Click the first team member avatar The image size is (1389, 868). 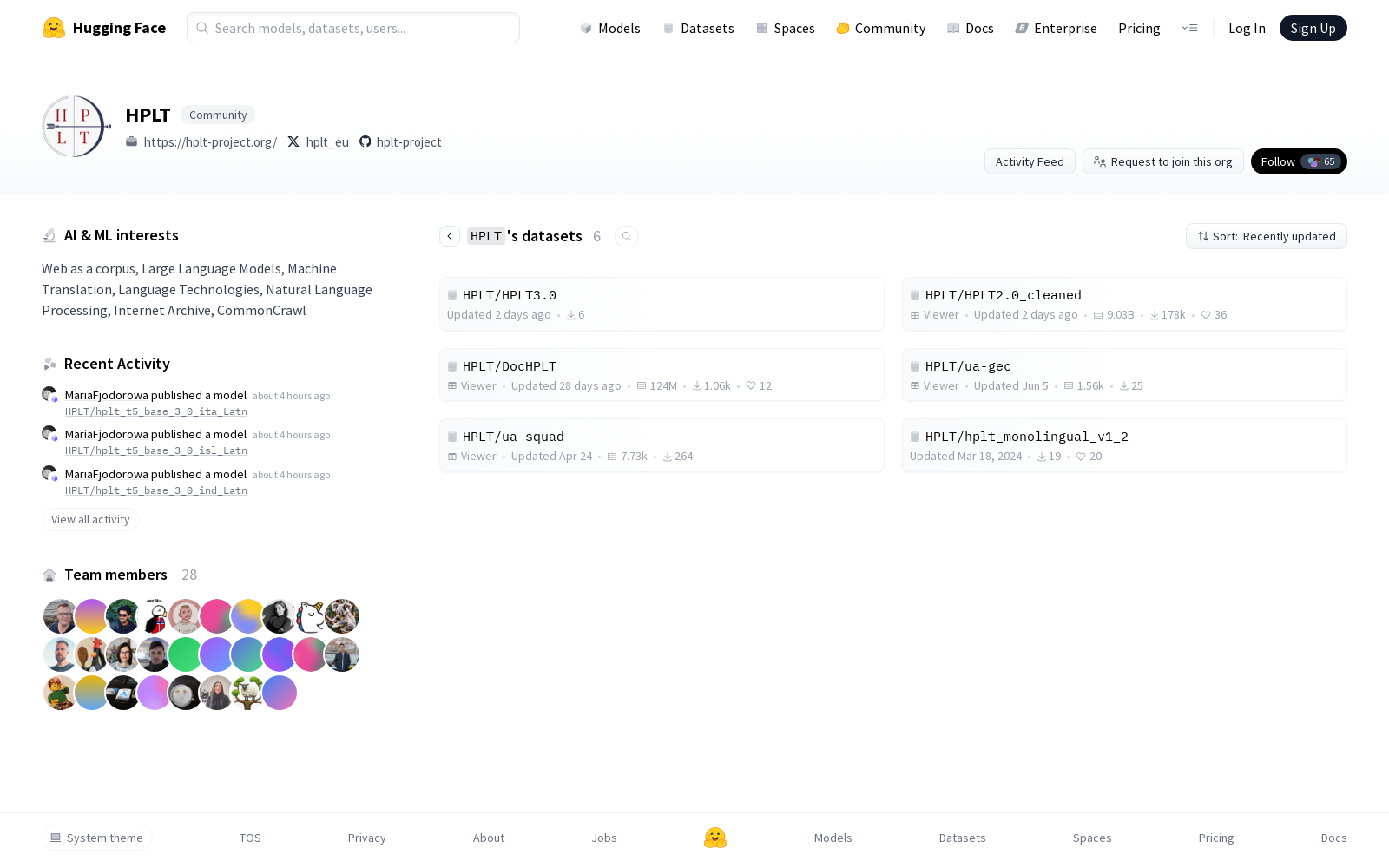coord(60,616)
